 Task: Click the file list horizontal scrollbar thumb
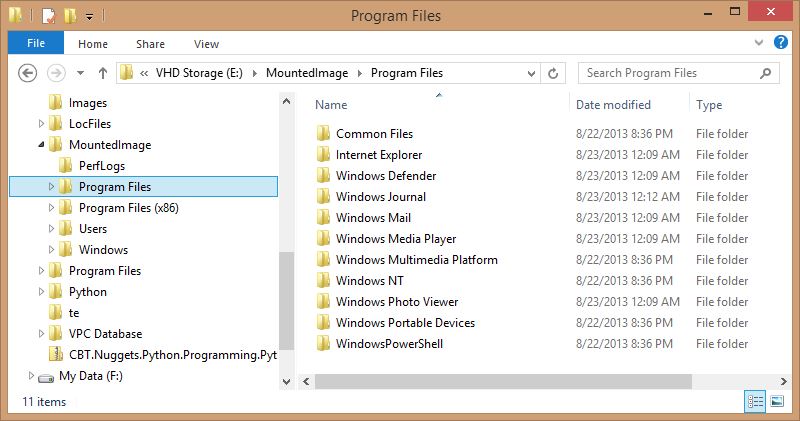(x=503, y=381)
